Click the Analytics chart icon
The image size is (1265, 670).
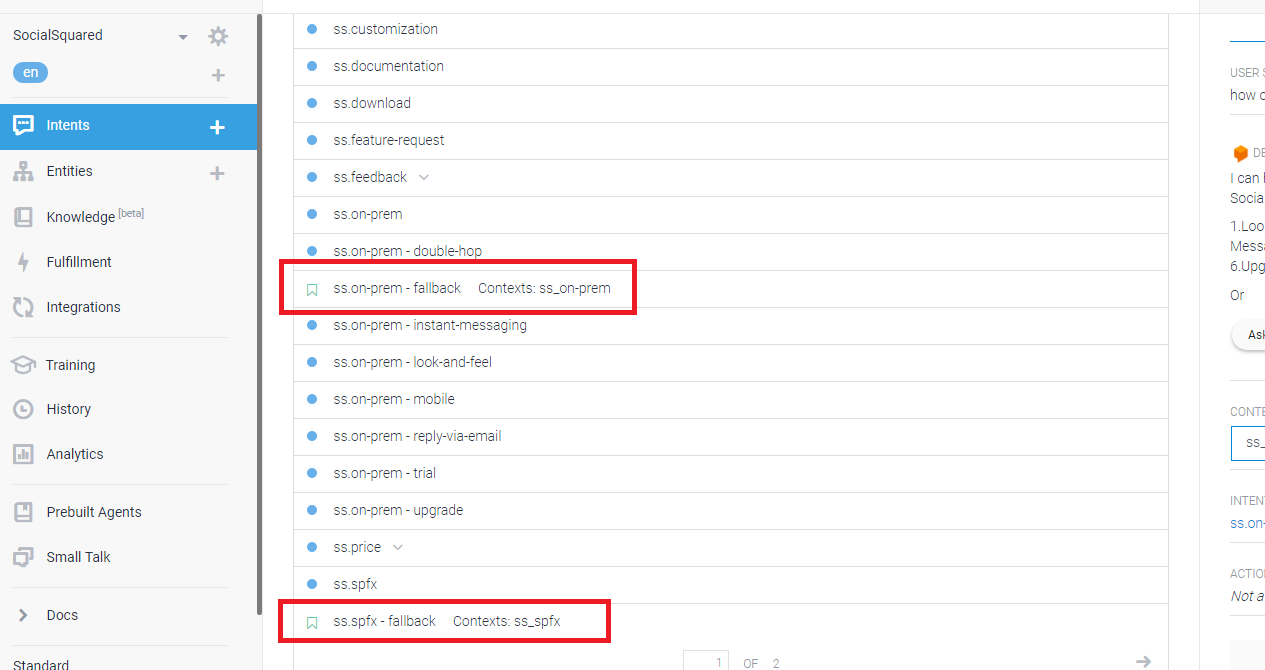[23, 454]
